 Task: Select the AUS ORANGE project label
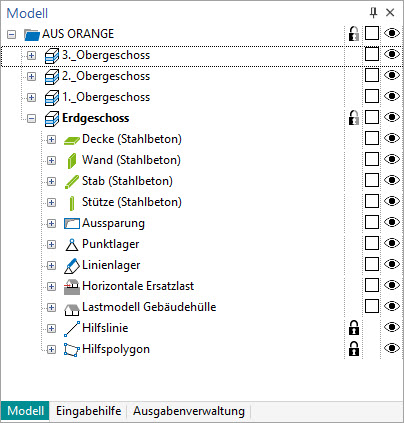pos(78,34)
